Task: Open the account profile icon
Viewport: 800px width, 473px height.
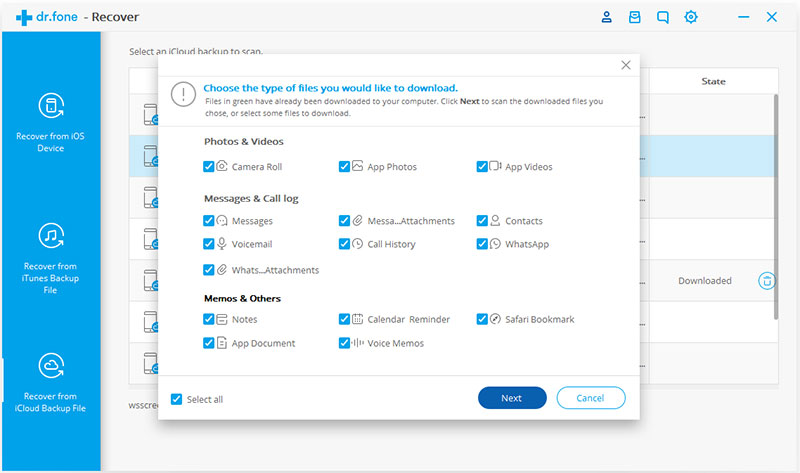Action: (606, 17)
